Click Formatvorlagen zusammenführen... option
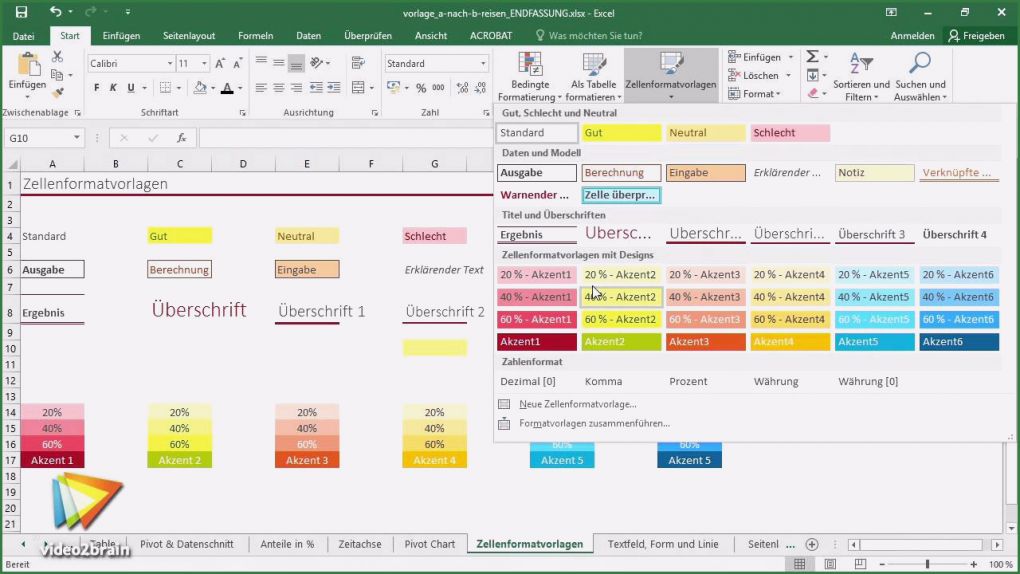The height and width of the screenshot is (574, 1020). coord(594,423)
